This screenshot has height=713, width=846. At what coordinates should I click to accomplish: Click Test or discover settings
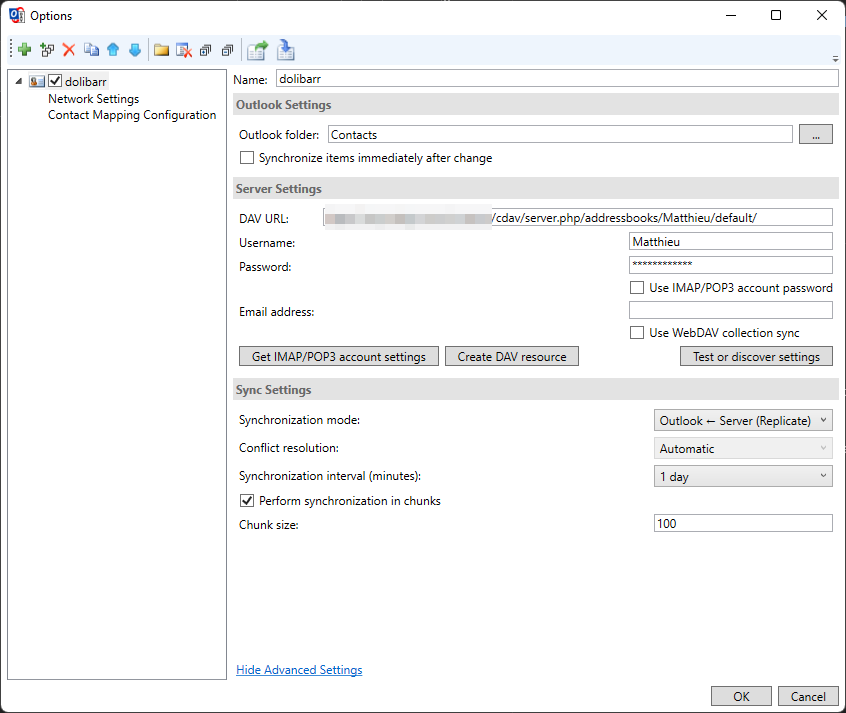pos(756,356)
